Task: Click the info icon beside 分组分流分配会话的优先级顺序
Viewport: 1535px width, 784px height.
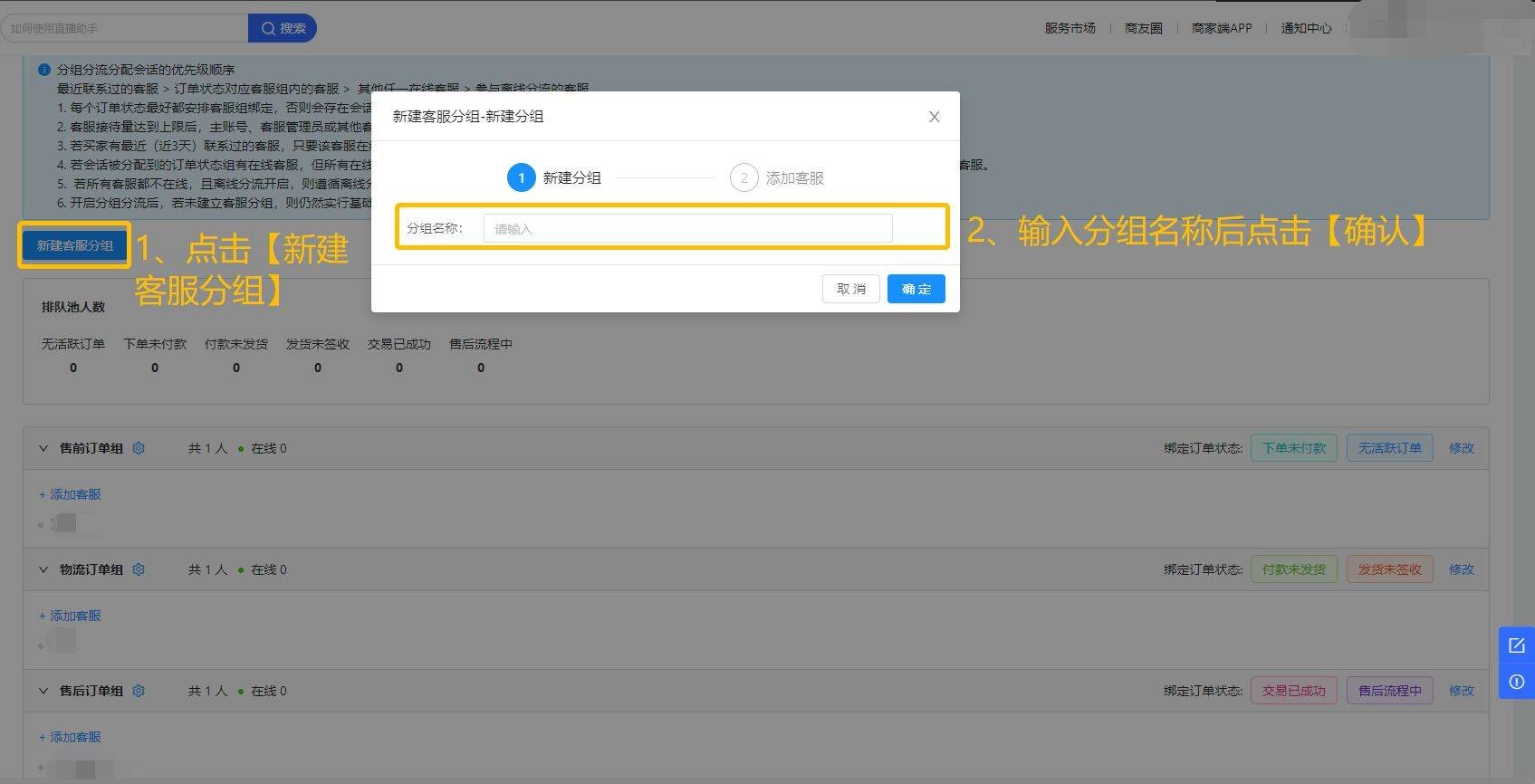Action: [44, 70]
